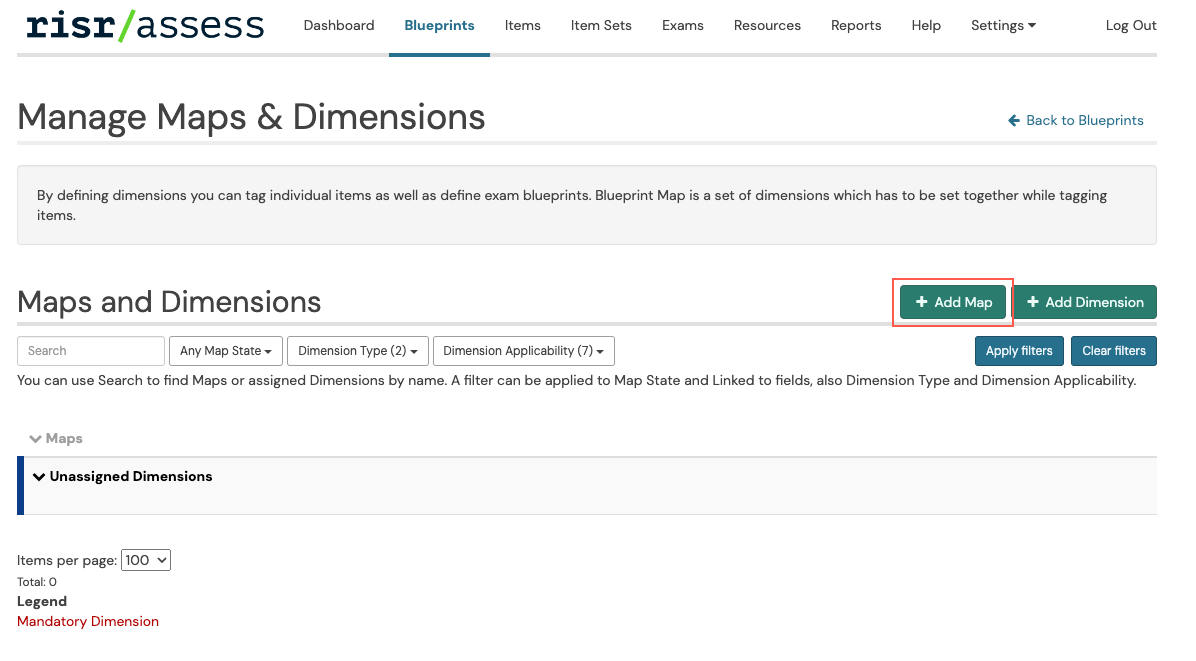1196x661 pixels.
Task: Open the Resources menu item
Action: click(x=767, y=26)
